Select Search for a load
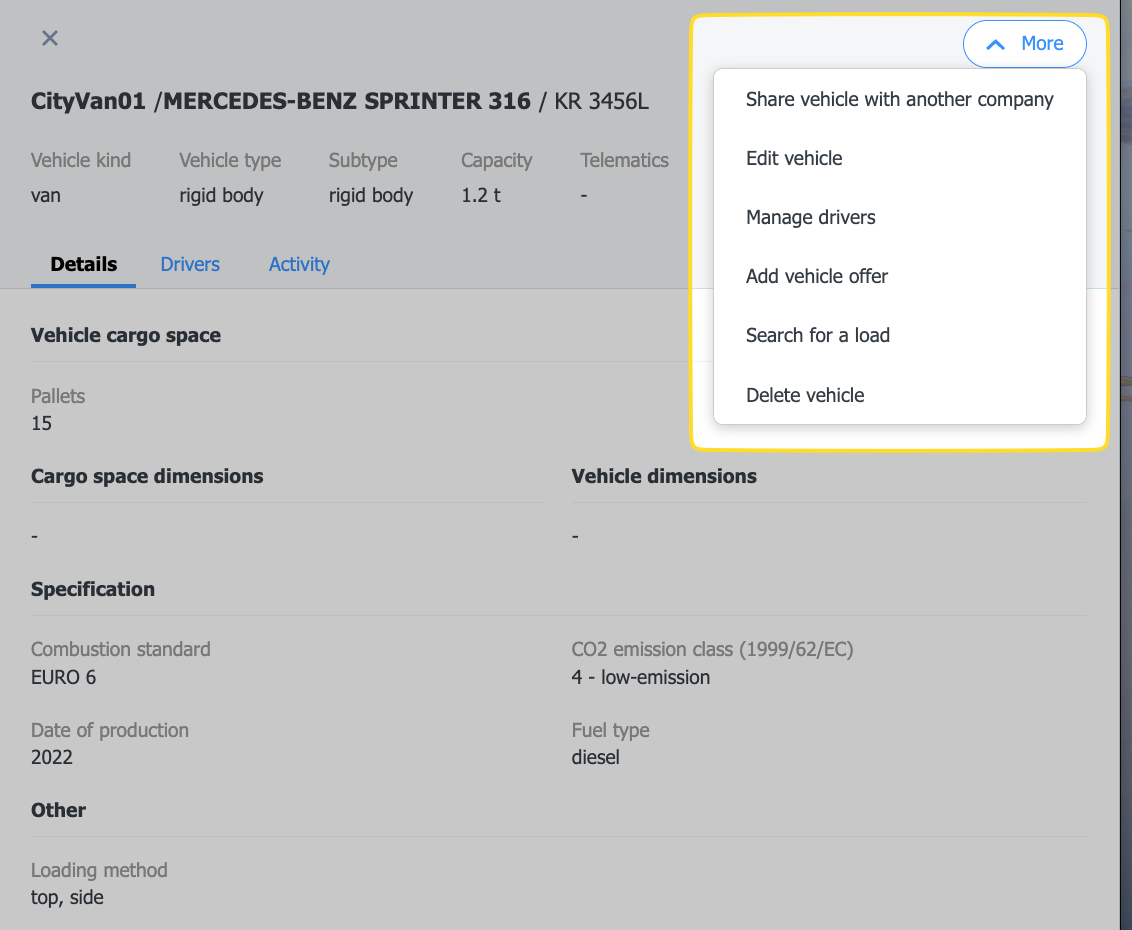The width and height of the screenshot is (1132, 930). 817,336
